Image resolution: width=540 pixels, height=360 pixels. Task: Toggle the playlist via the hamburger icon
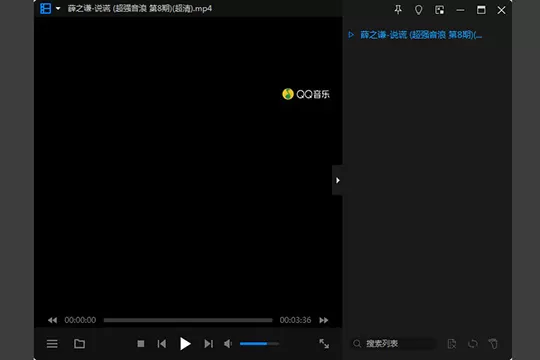coord(52,344)
